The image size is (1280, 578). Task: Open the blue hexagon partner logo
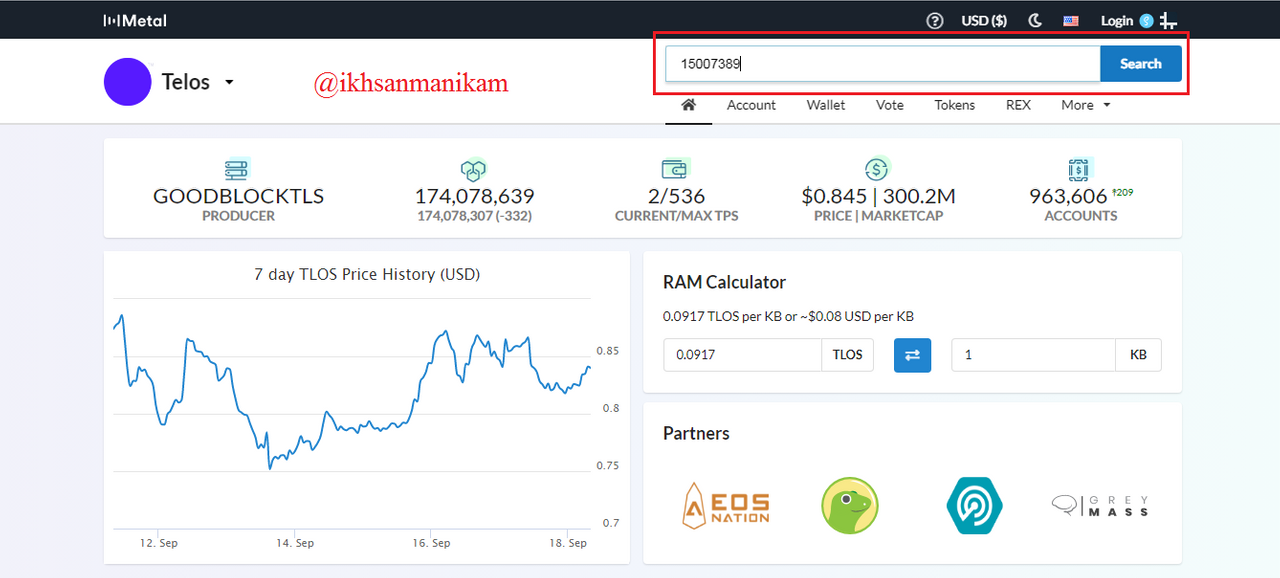click(974, 505)
